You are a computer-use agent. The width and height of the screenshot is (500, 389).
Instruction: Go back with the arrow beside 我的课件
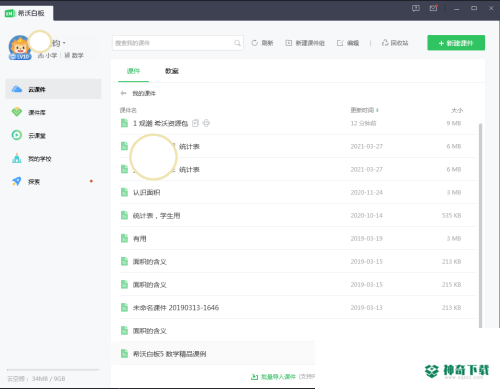coord(123,93)
